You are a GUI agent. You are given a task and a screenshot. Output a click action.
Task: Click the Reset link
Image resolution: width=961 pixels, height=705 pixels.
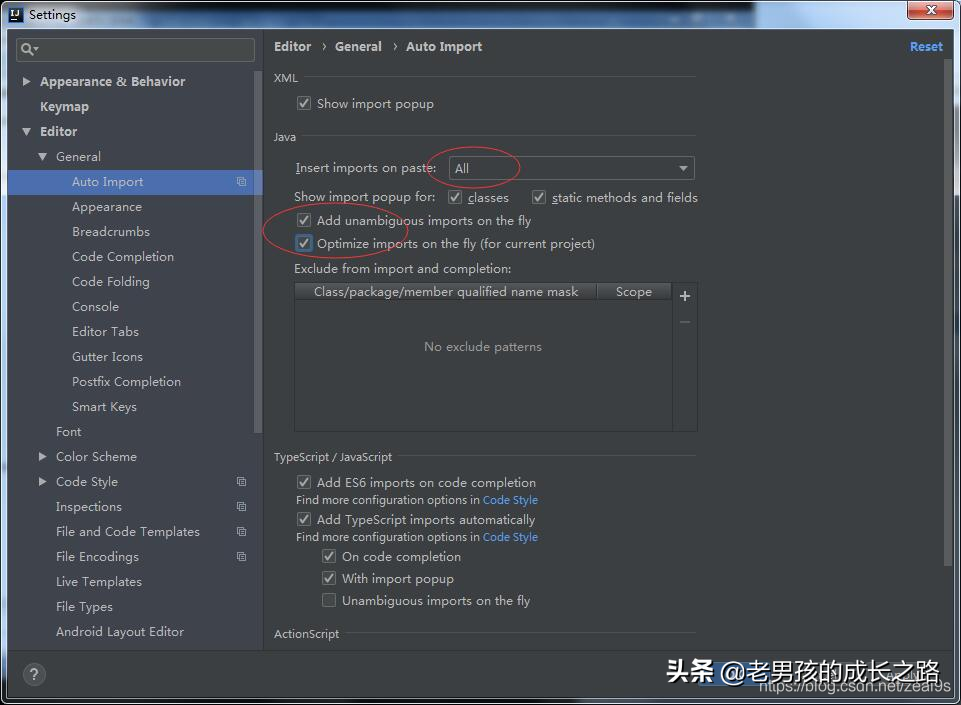tap(925, 46)
